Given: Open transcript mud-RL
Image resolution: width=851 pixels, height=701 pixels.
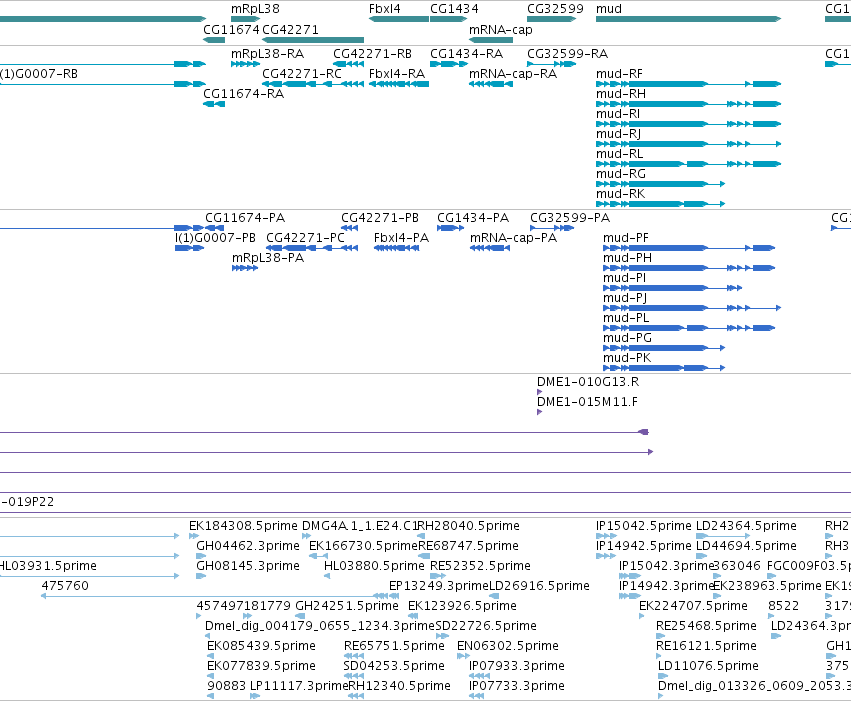Looking at the screenshot, I should coord(619,154).
